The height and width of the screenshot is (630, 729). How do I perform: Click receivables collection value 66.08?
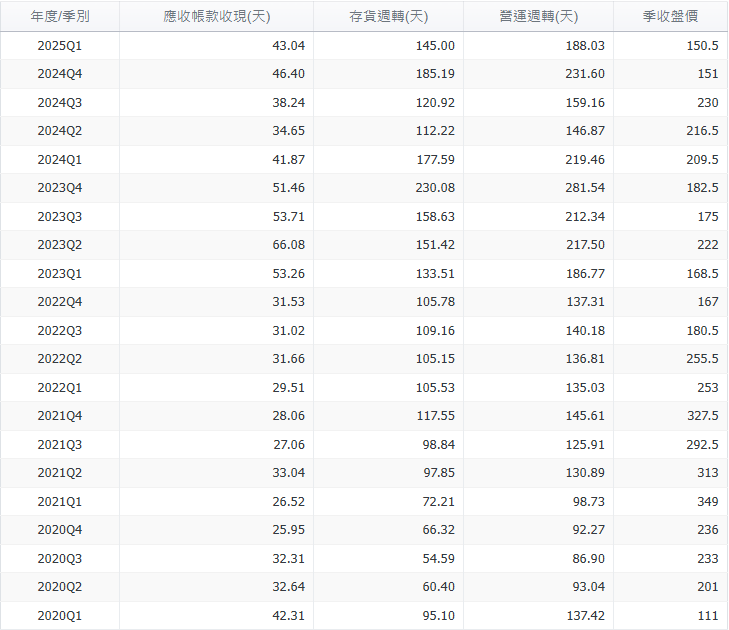[287, 245]
